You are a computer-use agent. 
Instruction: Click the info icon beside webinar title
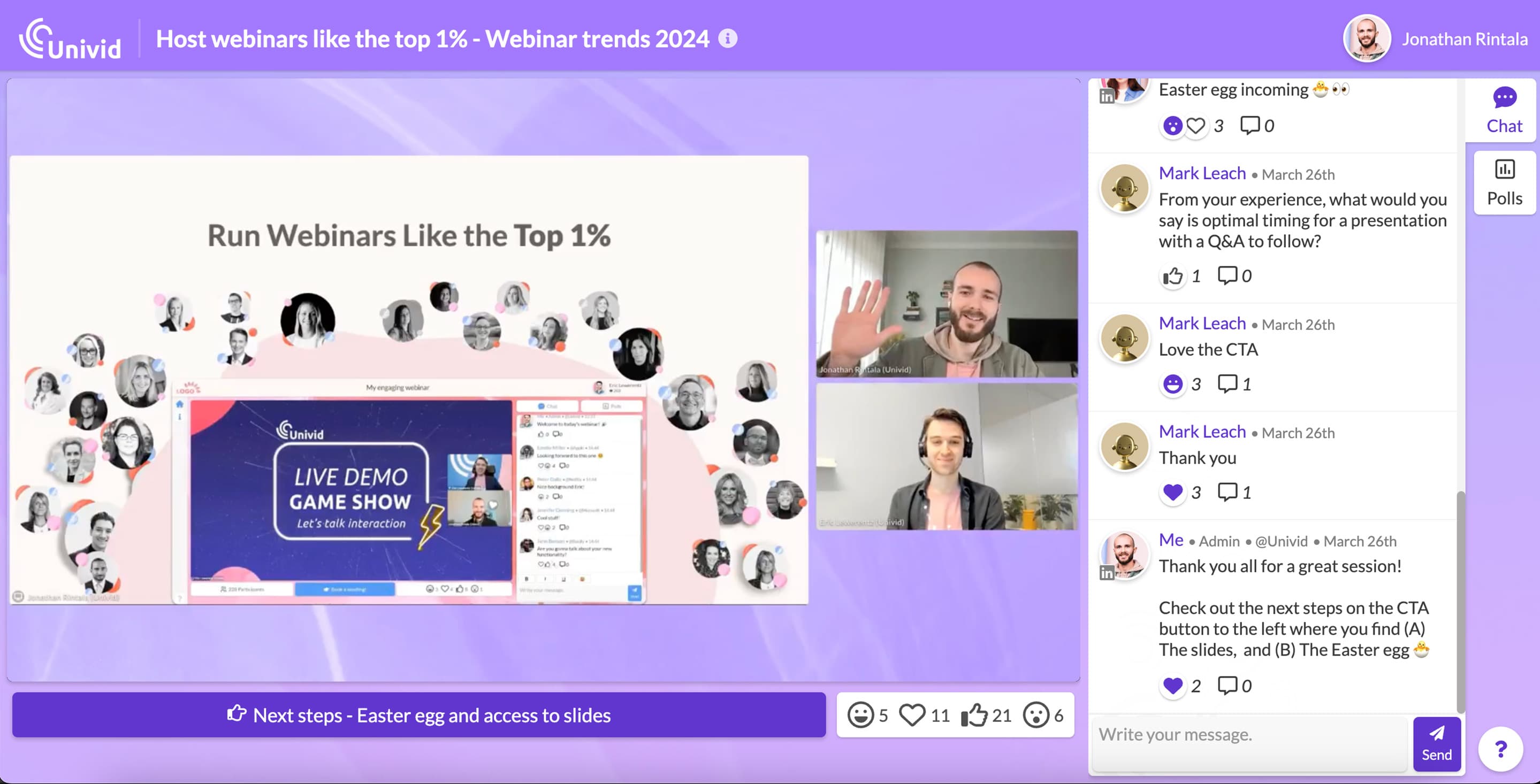tap(727, 39)
